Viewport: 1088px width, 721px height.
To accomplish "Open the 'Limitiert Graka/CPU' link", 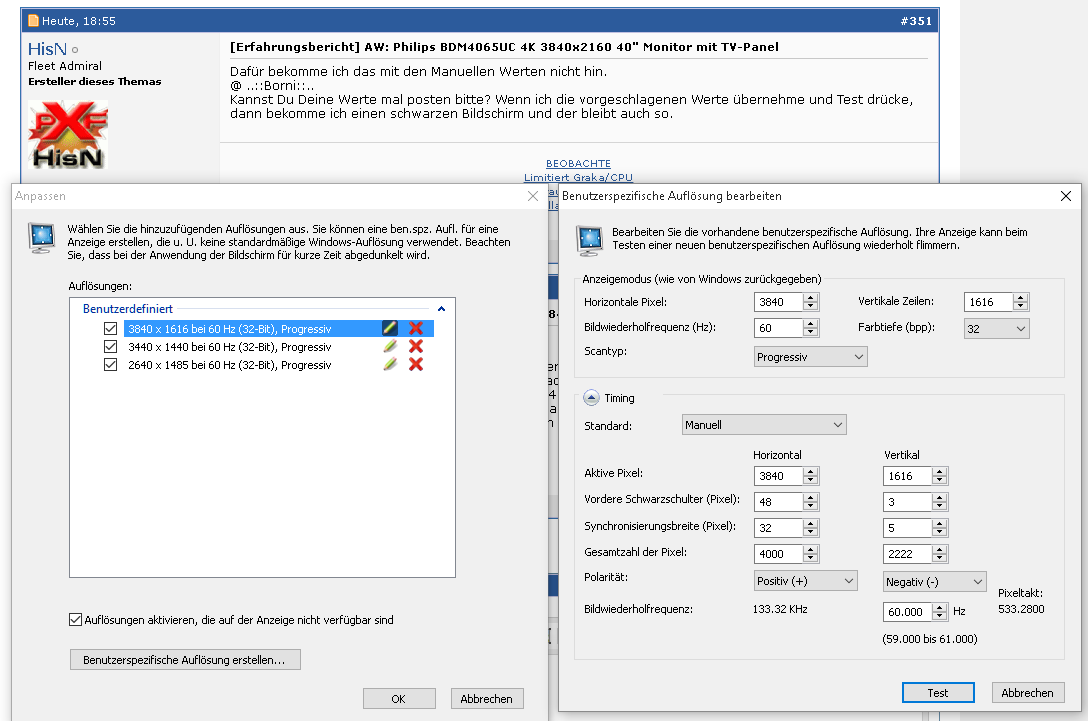I will click(x=578, y=178).
